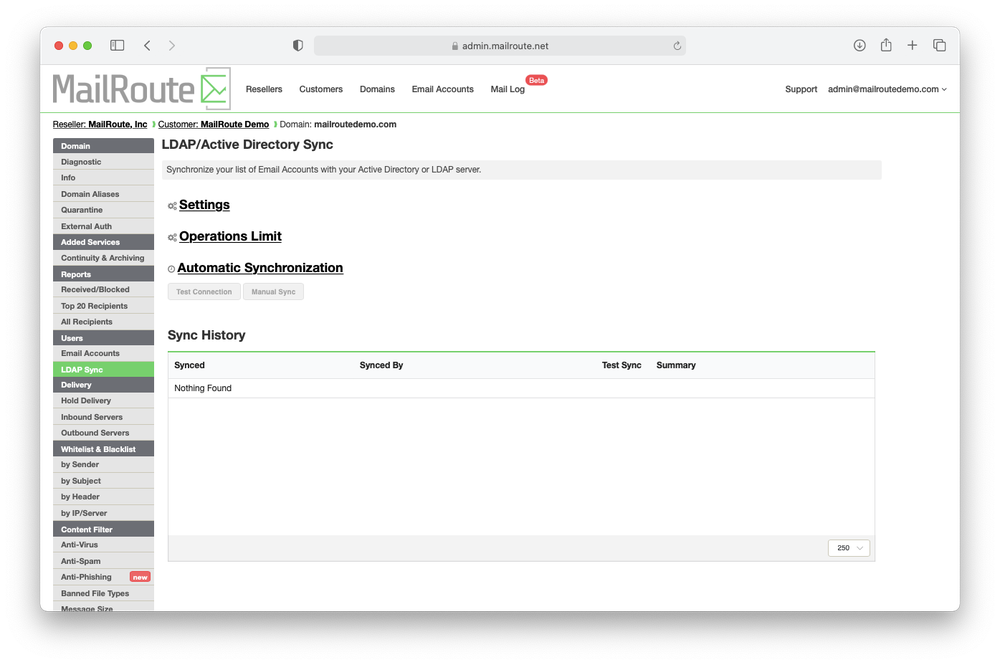Follow the Reseller: MailRoute, Inc breadcrumb
This screenshot has width=1000, height=664.
(100, 124)
